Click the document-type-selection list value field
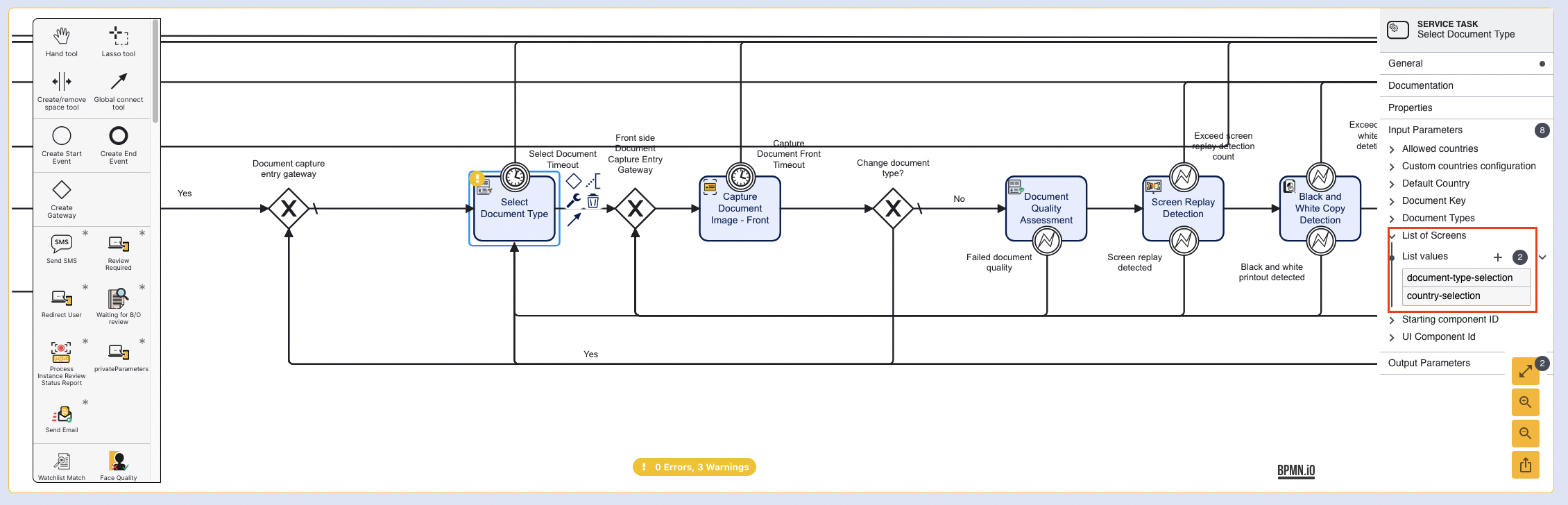 click(x=1465, y=277)
